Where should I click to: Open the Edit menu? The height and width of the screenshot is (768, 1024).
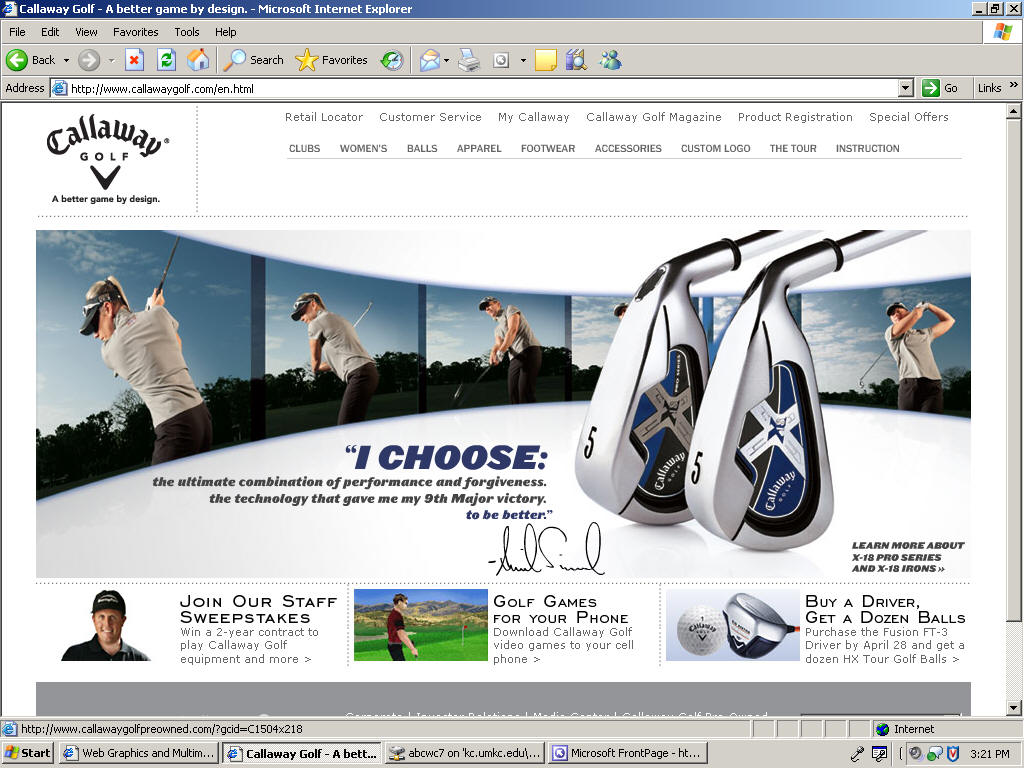50,32
